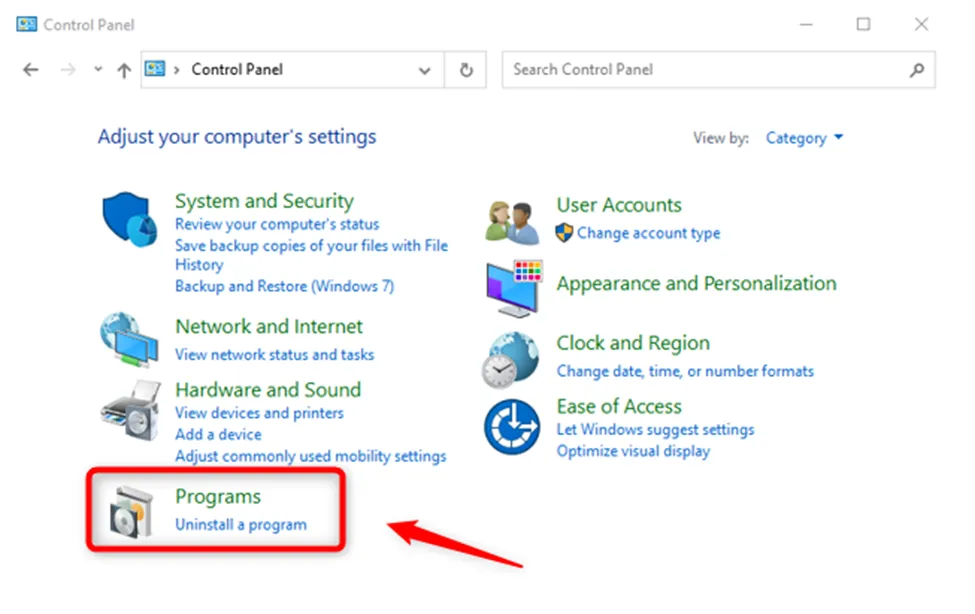975x614 pixels.
Task: Click View network status and tasks
Action: (274, 354)
